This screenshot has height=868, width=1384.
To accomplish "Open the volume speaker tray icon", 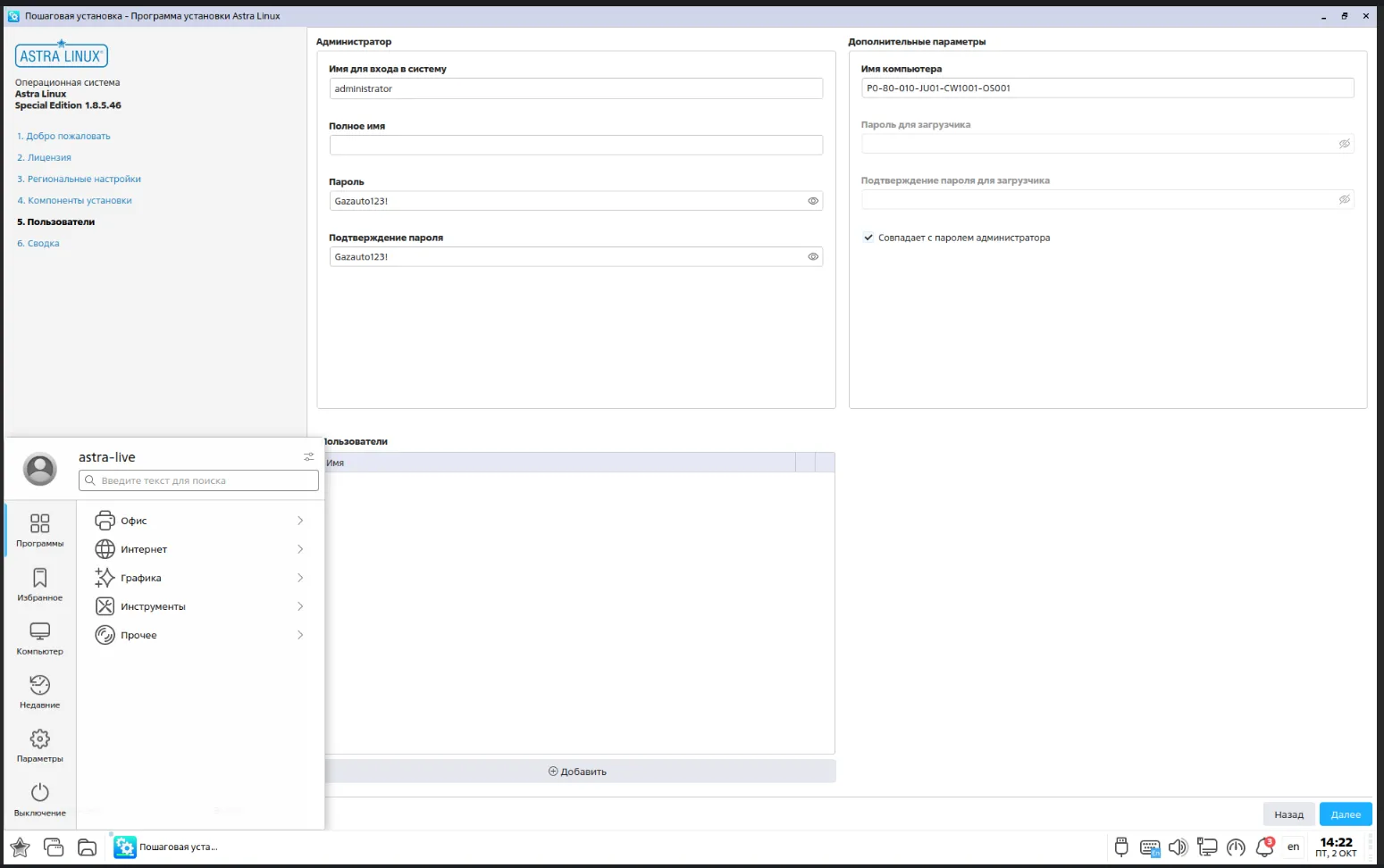I will click(1178, 847).
